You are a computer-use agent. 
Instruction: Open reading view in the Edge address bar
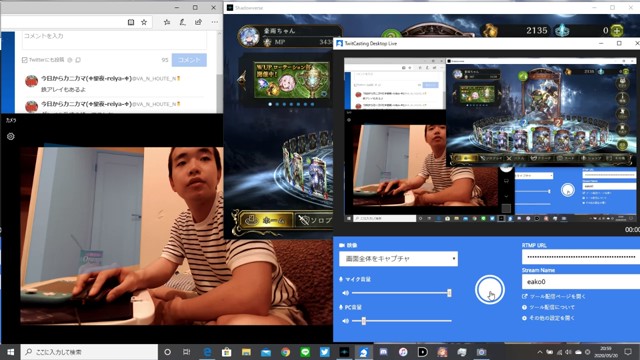tap(131, 22)
